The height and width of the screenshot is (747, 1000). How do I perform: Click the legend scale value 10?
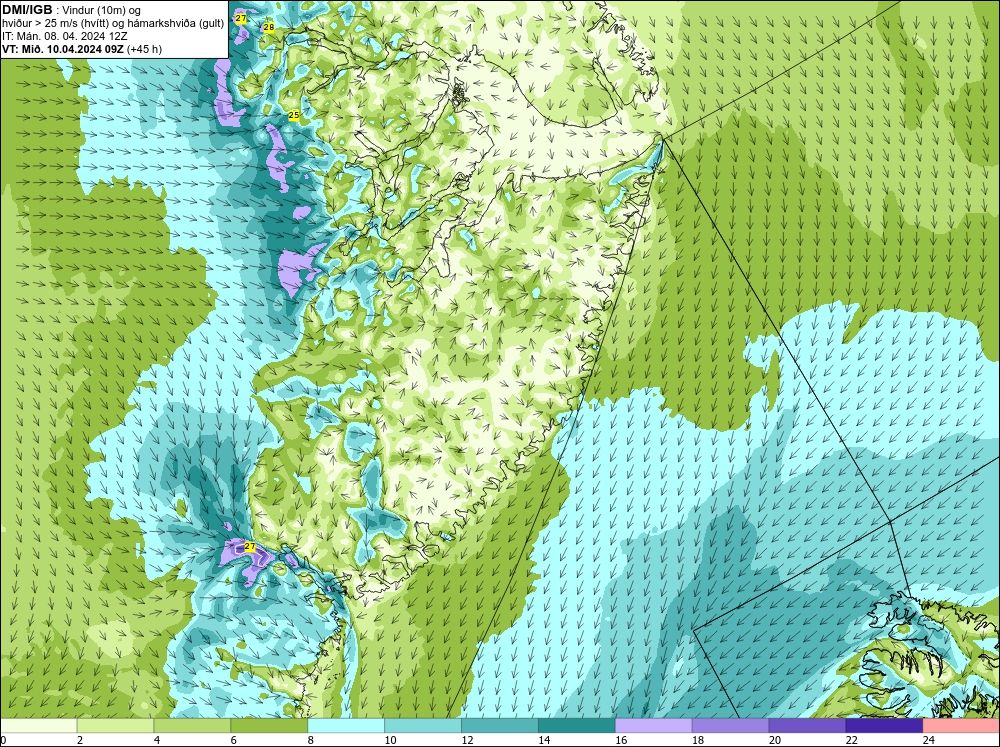click(390, 740)
